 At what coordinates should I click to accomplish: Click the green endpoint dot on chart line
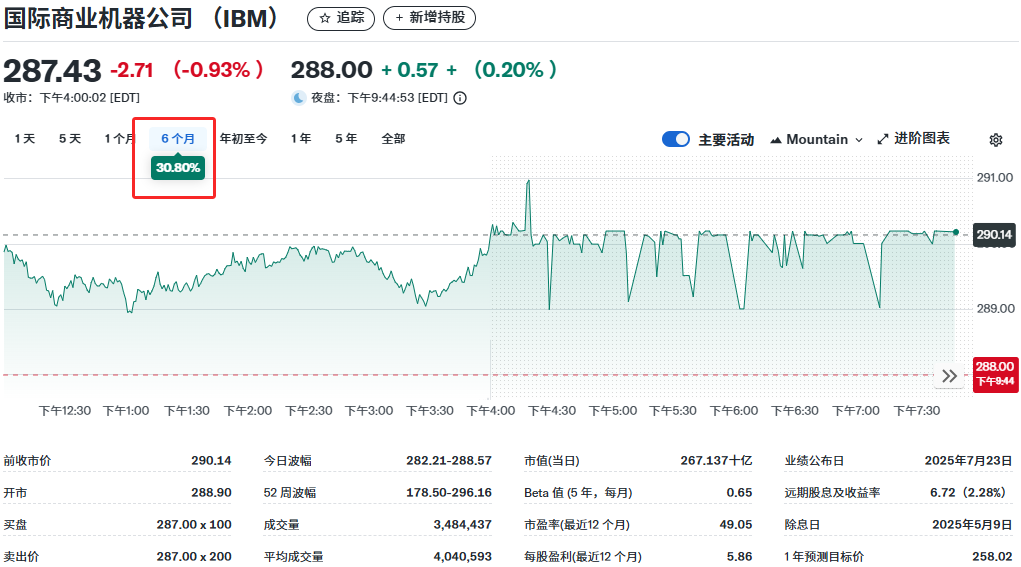tap(956, 232)
